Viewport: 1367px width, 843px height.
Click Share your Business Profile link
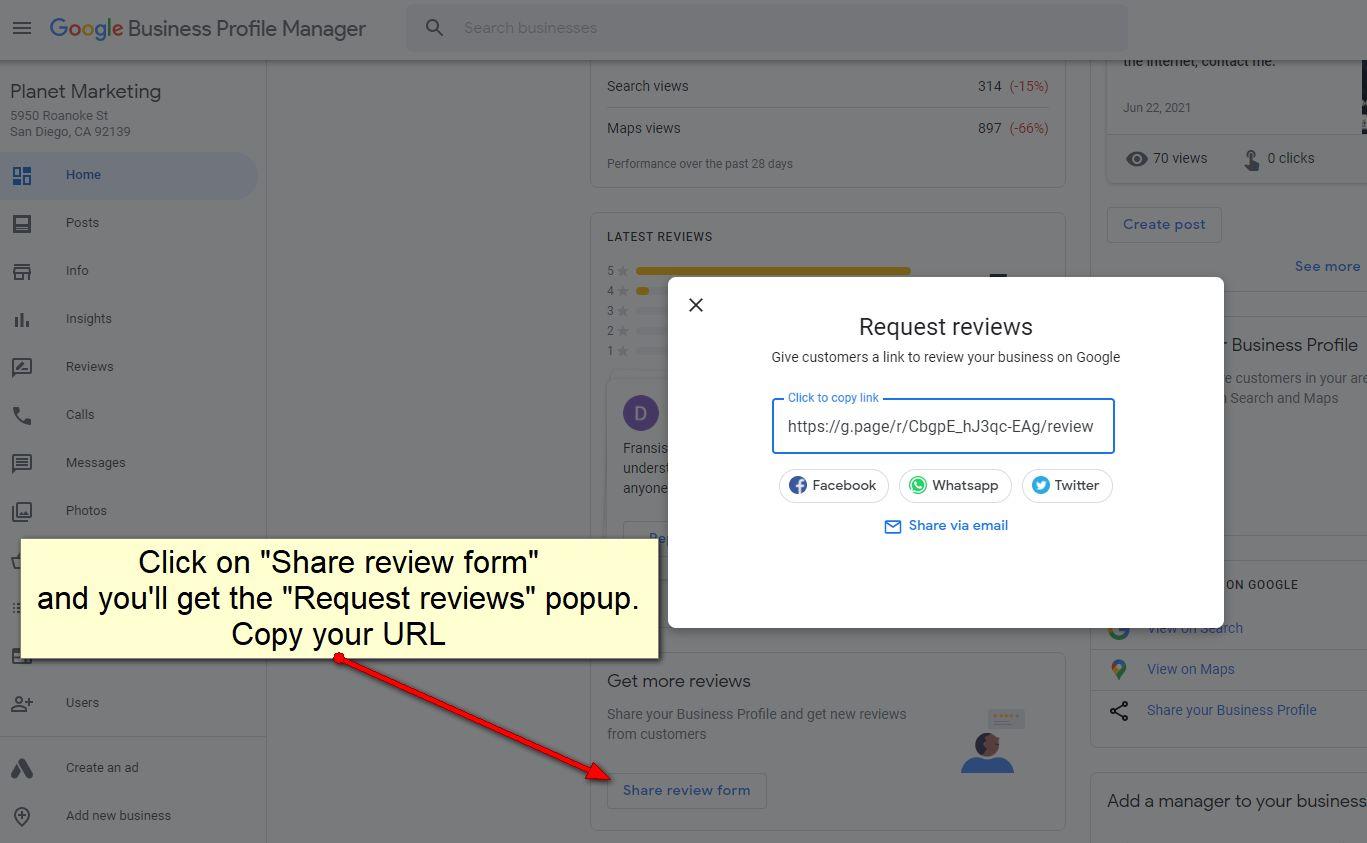[x=1231, y=711]
